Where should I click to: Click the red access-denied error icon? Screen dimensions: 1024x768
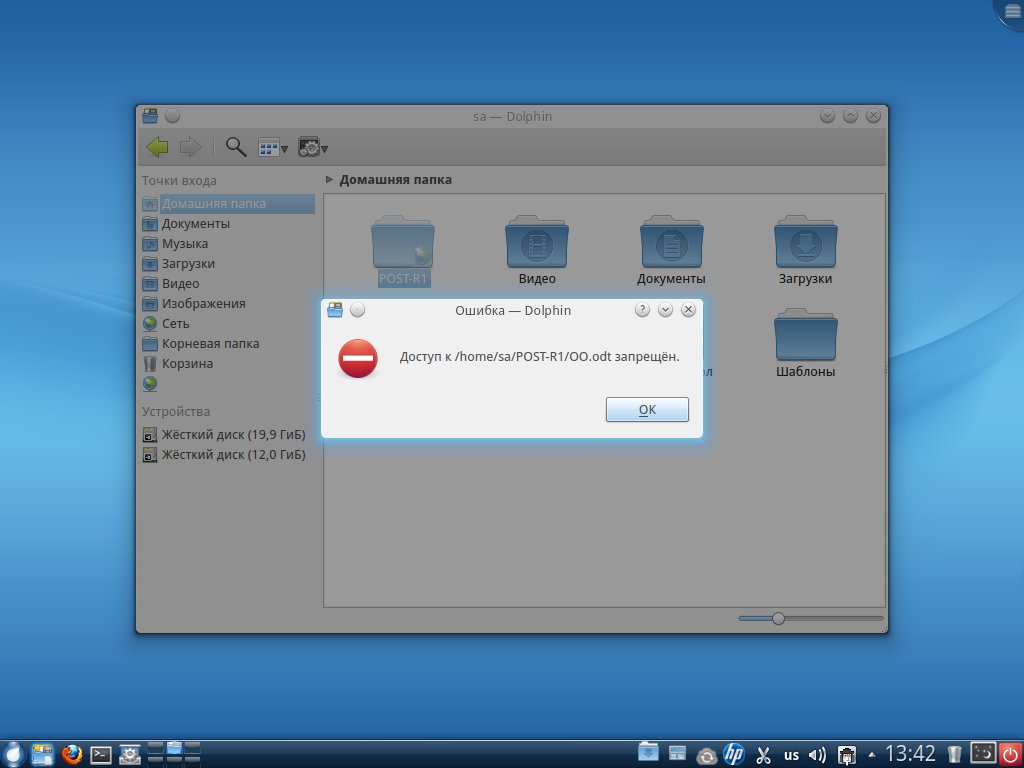[x=358, y=358]
